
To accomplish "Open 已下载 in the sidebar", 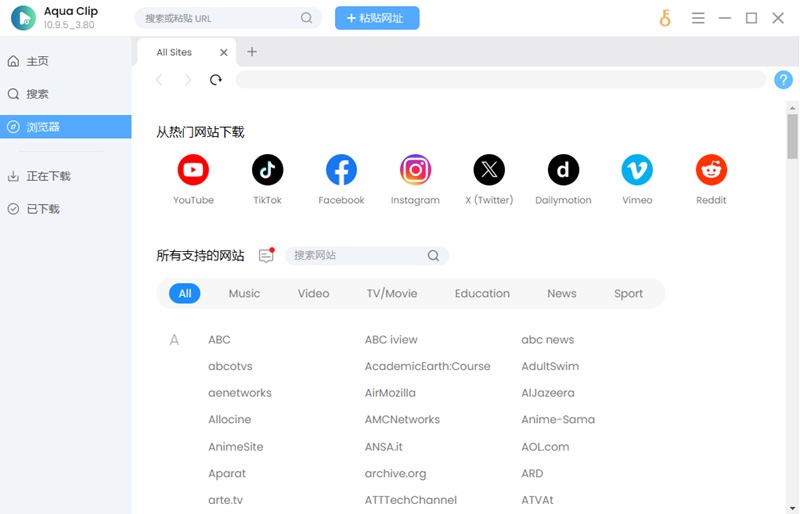I will 66,209.
